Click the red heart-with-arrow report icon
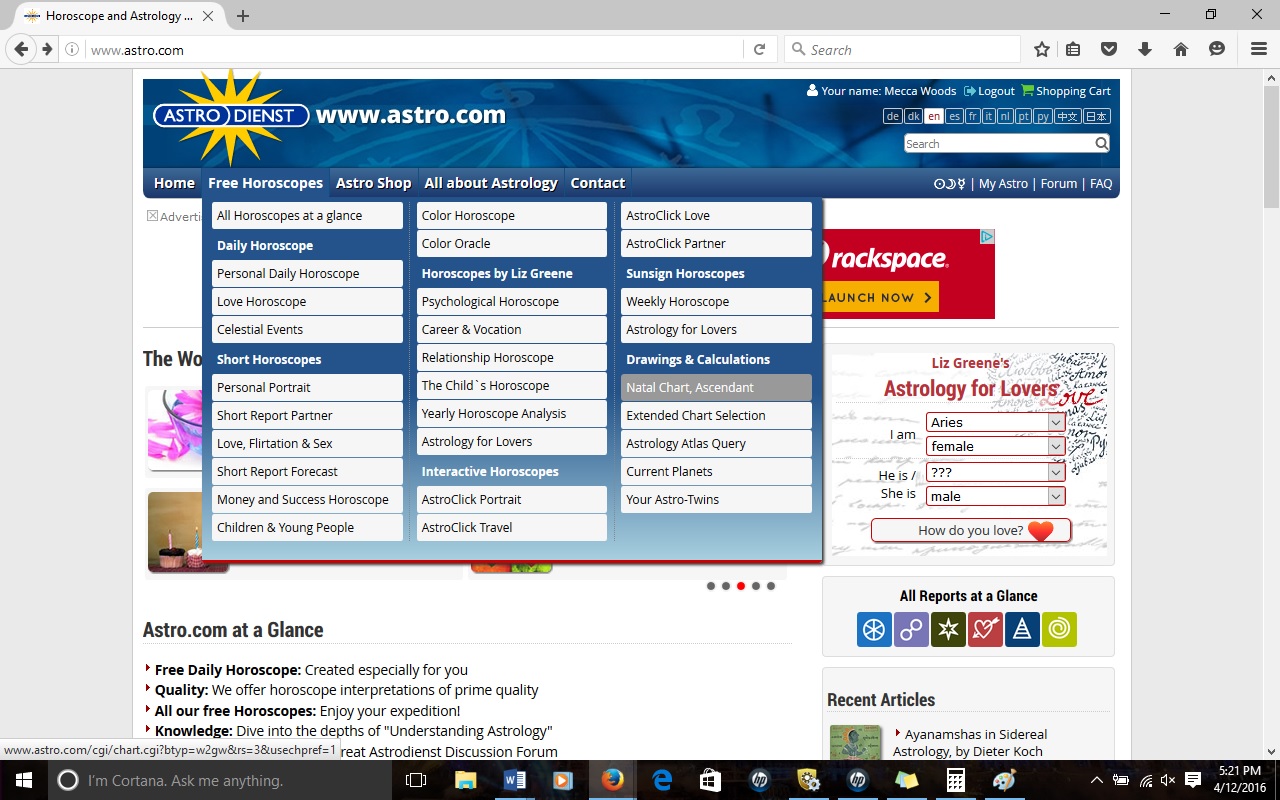This screenshot has width=1280, height=800. pyautogui.click(x=985, y=629)
